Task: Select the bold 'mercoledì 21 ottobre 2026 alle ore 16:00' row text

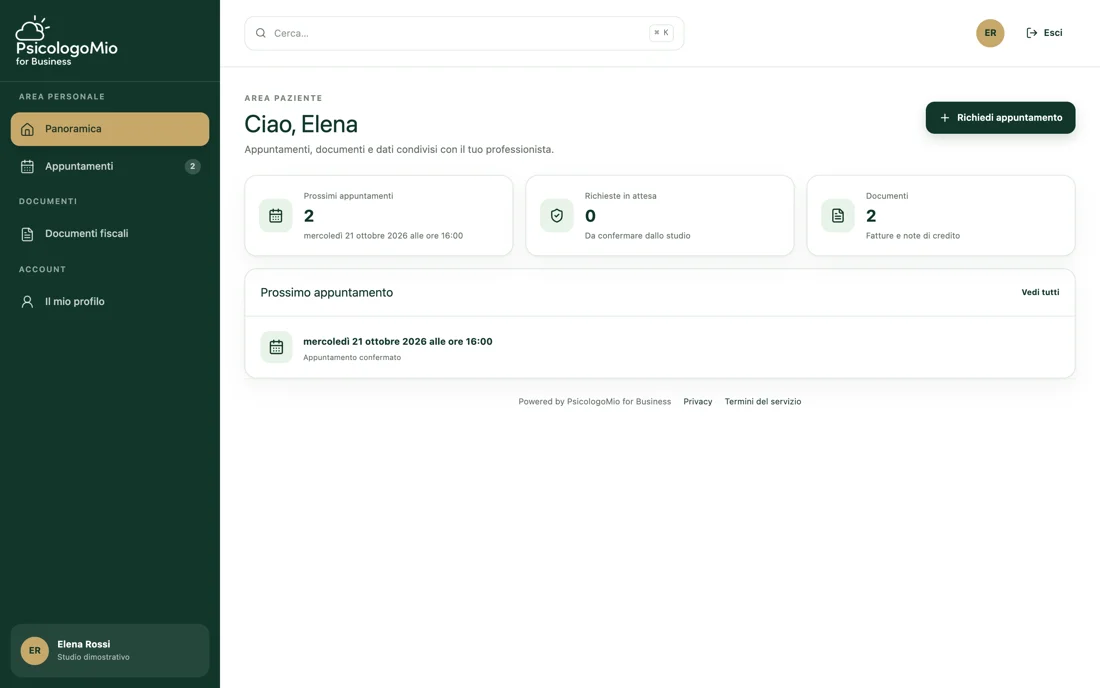Action: (398, 342)
